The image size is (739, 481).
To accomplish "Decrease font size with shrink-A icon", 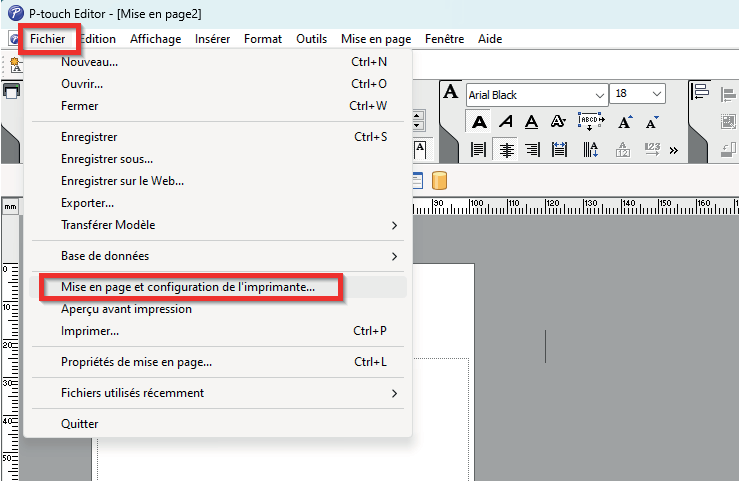I will 652,122.
